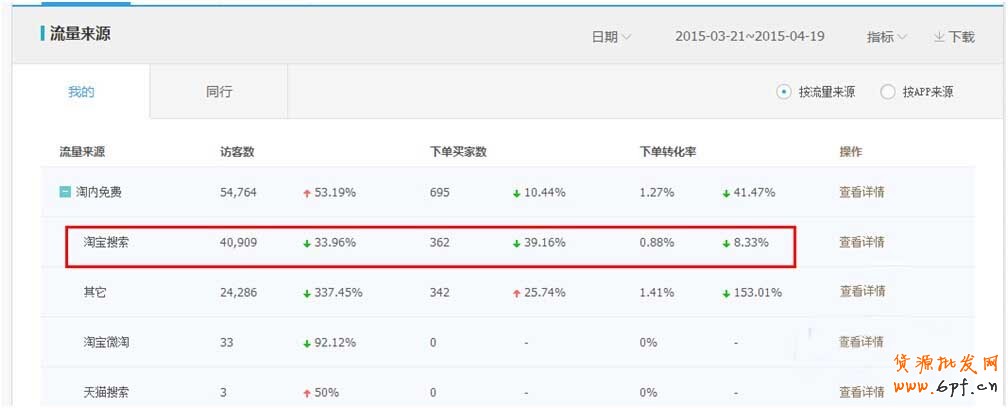
Task: Click the 下单买家数 column header
Action: pyautogui.click(x=458, y=152)
